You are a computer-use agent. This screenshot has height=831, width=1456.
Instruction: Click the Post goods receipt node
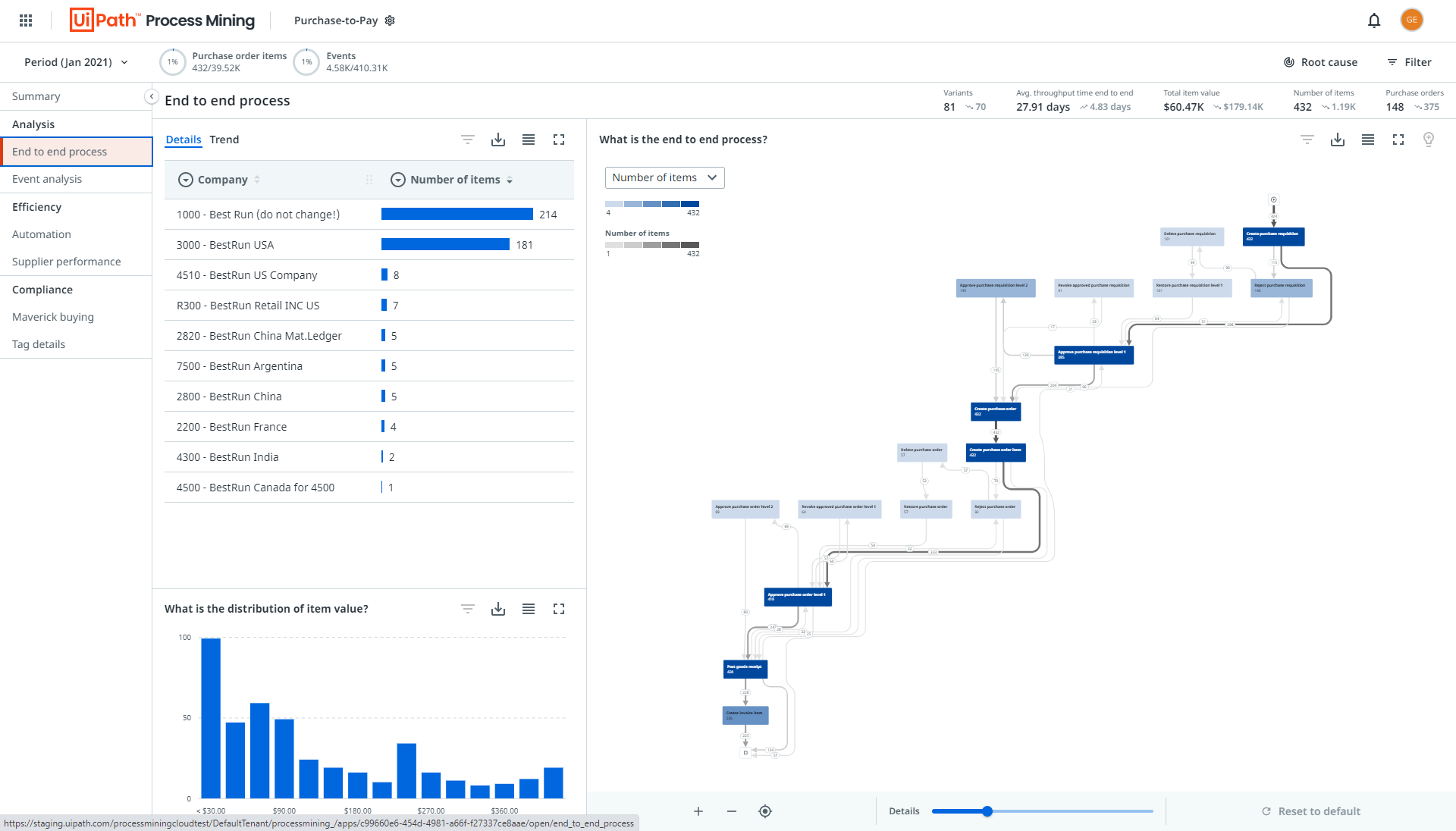(745, 669)
